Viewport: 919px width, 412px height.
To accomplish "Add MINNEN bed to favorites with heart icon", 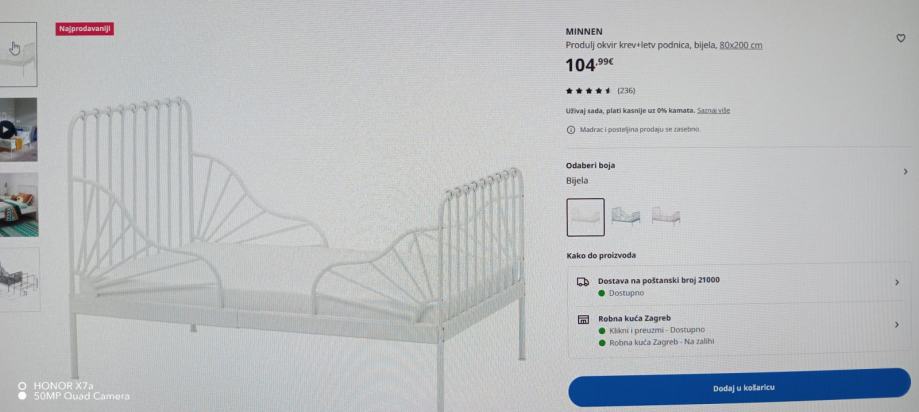I will coord(900,39).
